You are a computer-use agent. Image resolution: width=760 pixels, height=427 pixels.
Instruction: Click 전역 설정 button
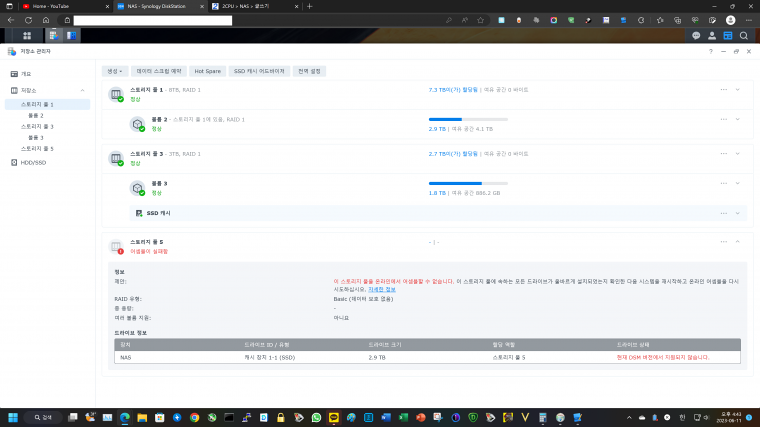pos(309,71)
